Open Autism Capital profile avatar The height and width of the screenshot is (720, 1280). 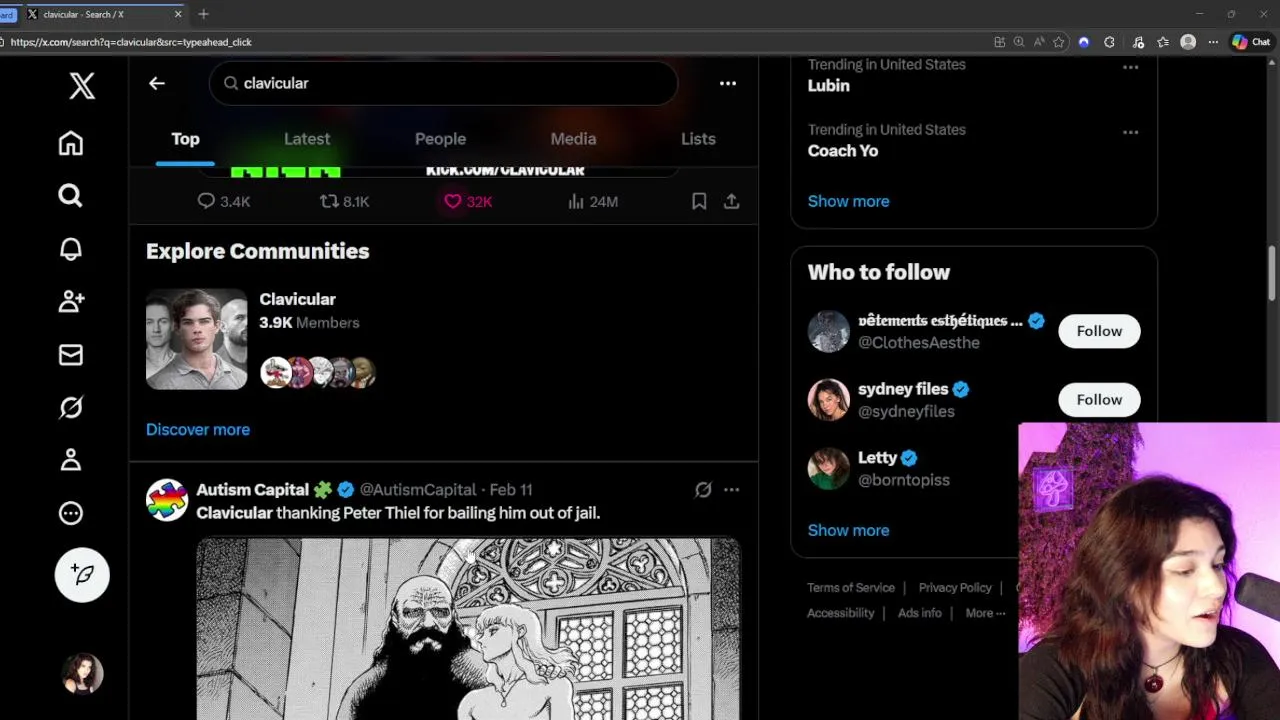click(x=167, y=499)
